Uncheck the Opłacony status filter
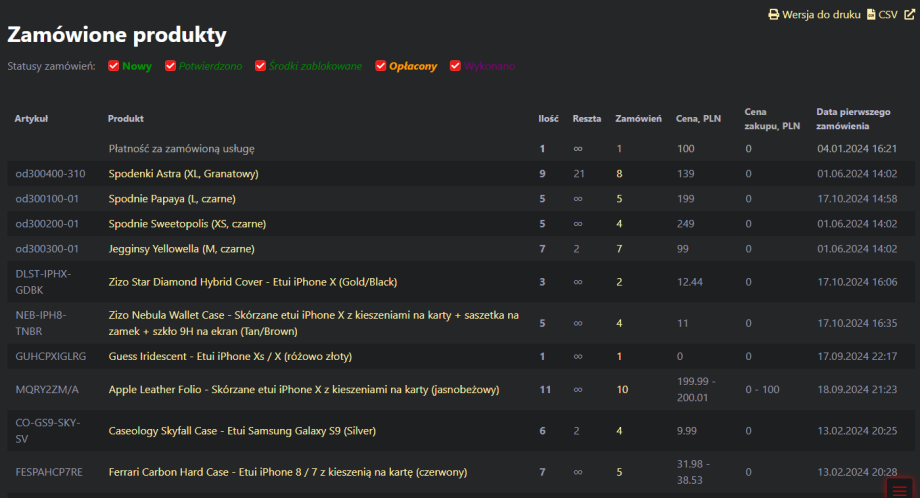Viewport: 920px width, 498px height. [380, 66]
